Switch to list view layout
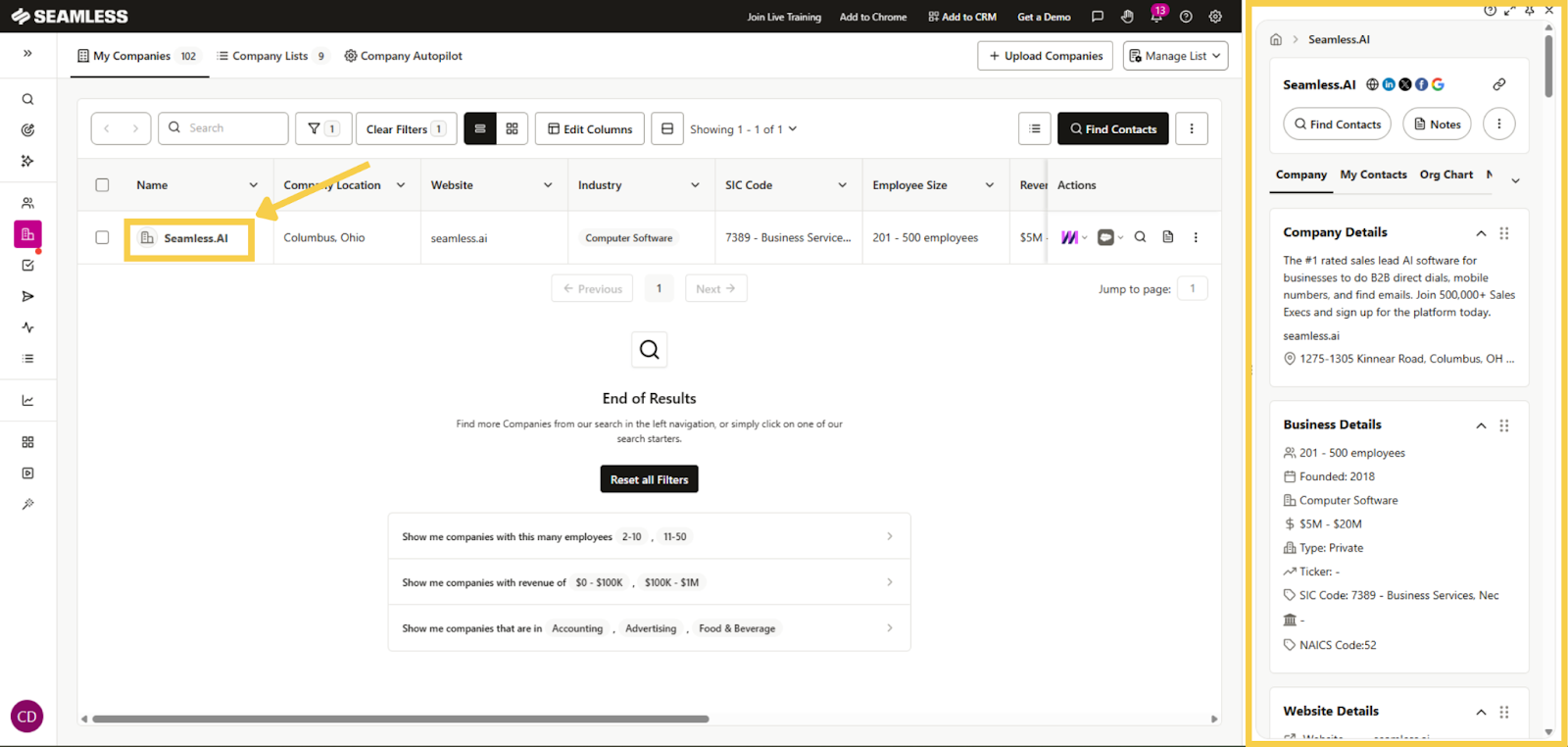Screen dimensions: 1568x747 pos(480,128)
